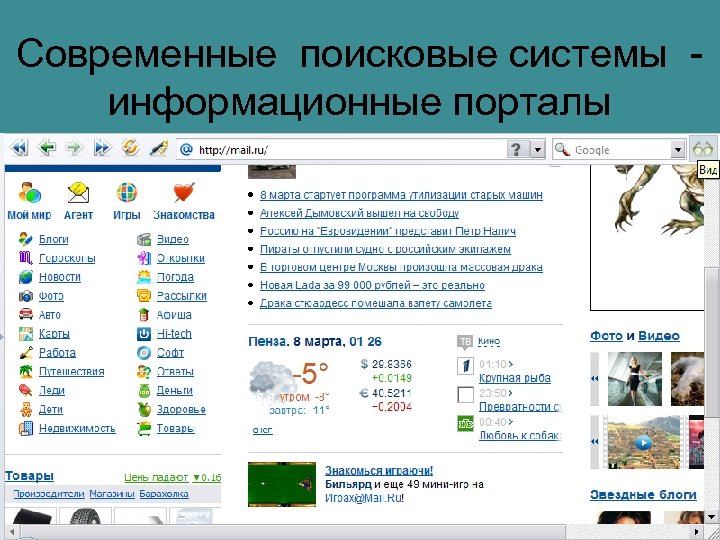Go forward with the green right arrow
Screen dimensions: 720x540
pos(74,148)
